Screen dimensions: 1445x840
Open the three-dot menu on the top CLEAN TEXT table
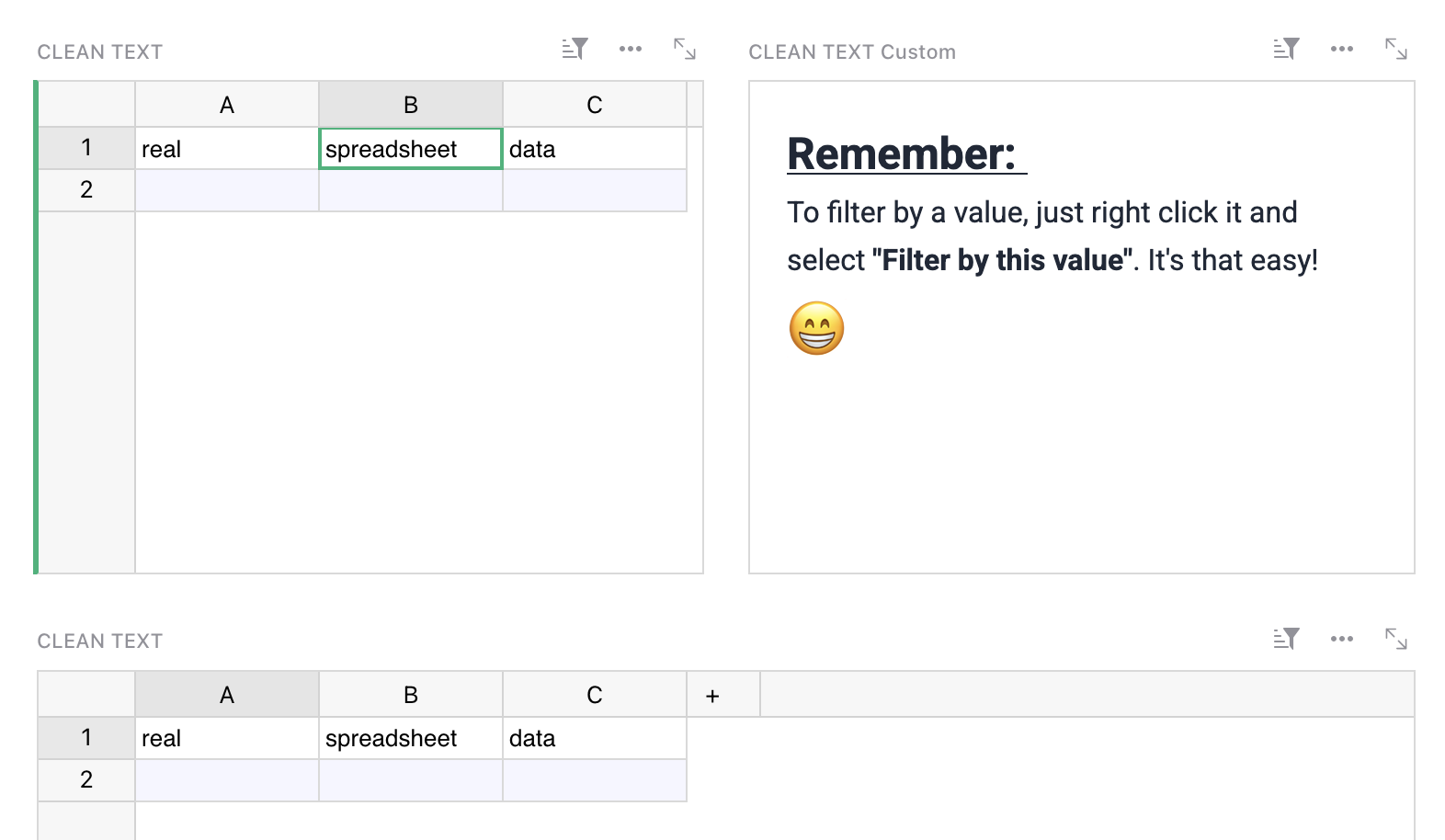coord(630,49)
